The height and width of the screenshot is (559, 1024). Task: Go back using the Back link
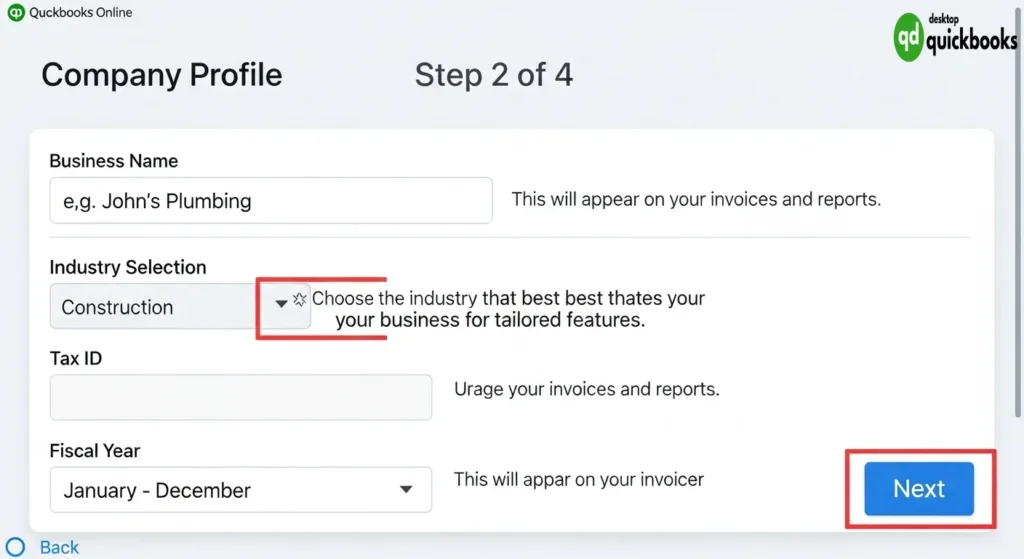pyautogui.click(x=59, y=547)
